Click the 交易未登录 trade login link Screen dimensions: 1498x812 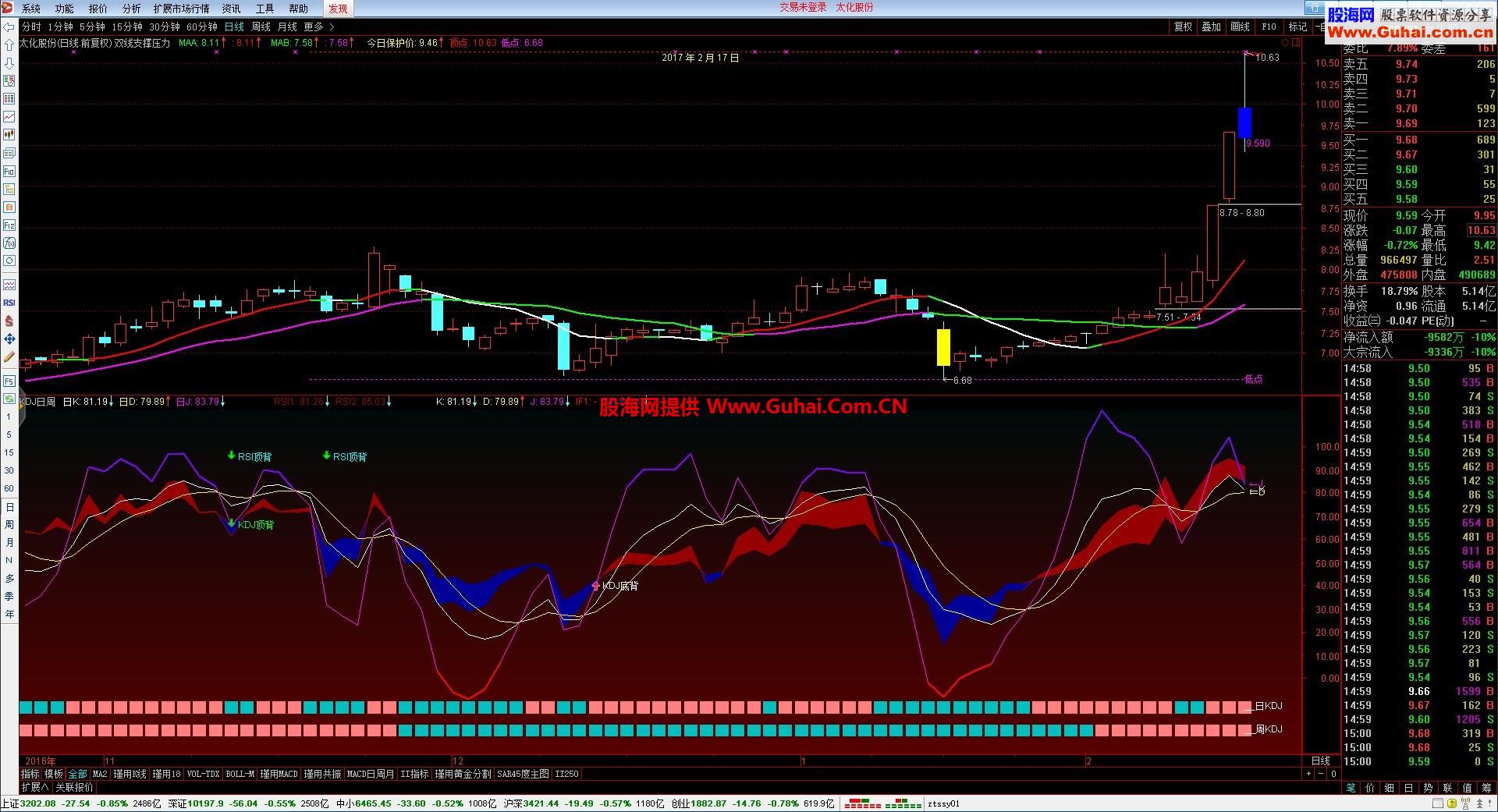[x=803, y=7]
